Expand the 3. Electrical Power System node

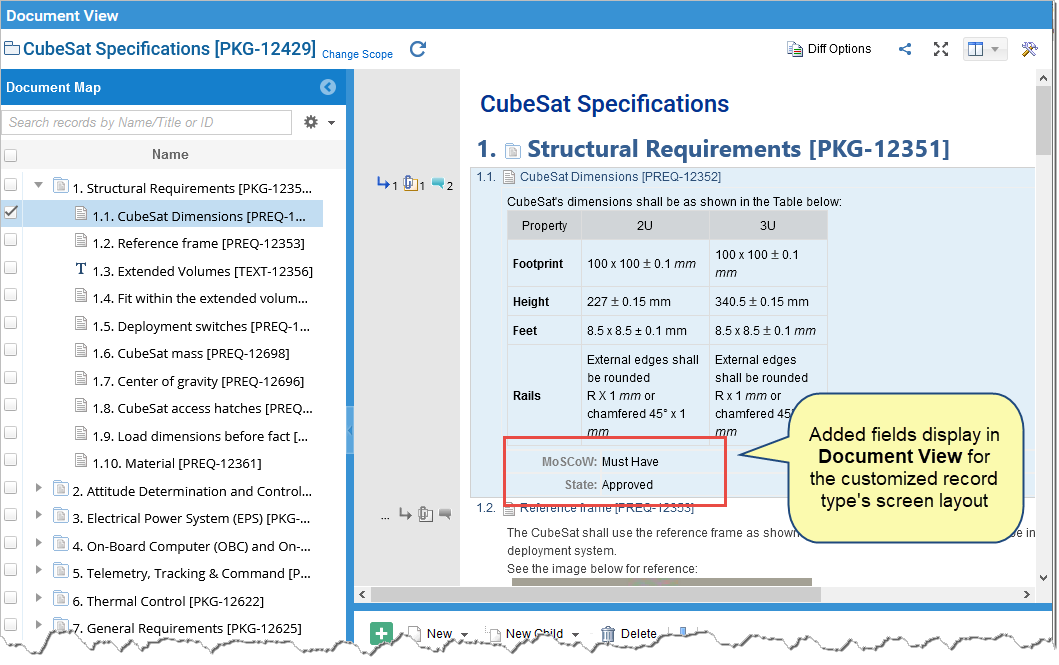pyautogui.click(x=38, y=514)
